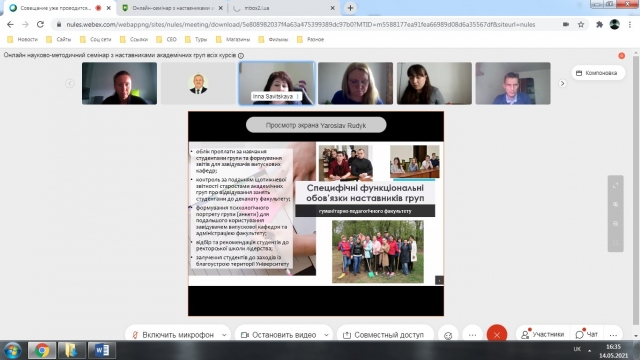Click the Просмотр экрана Yaroslav Rudyk banner
Screen dimensions: 640x360
coord(316,125)
